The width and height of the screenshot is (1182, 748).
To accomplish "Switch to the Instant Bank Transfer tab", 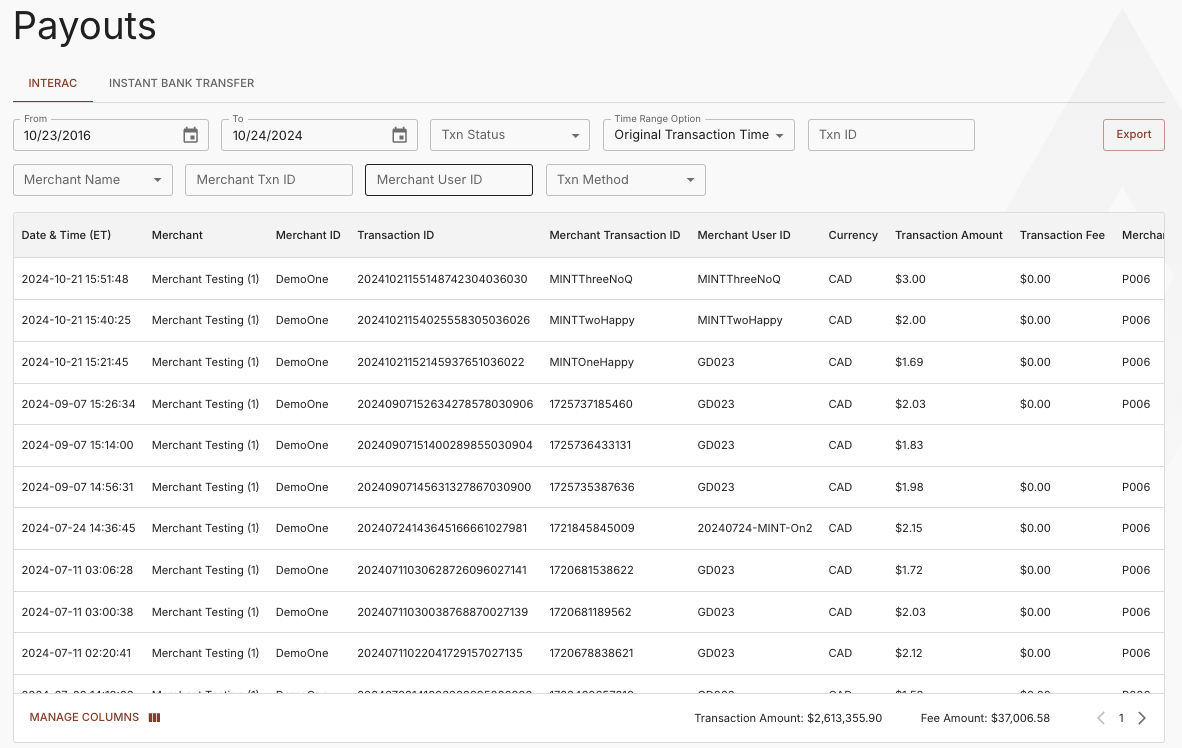I will [x=181, y=83].
